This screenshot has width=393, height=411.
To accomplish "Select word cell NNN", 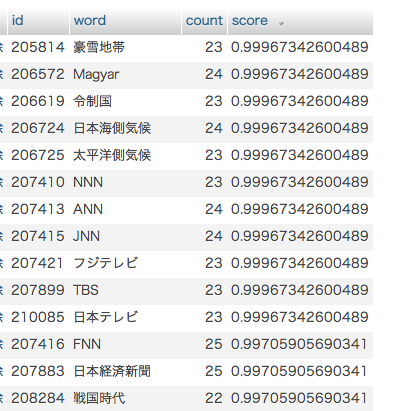I will tap(88, 182).
